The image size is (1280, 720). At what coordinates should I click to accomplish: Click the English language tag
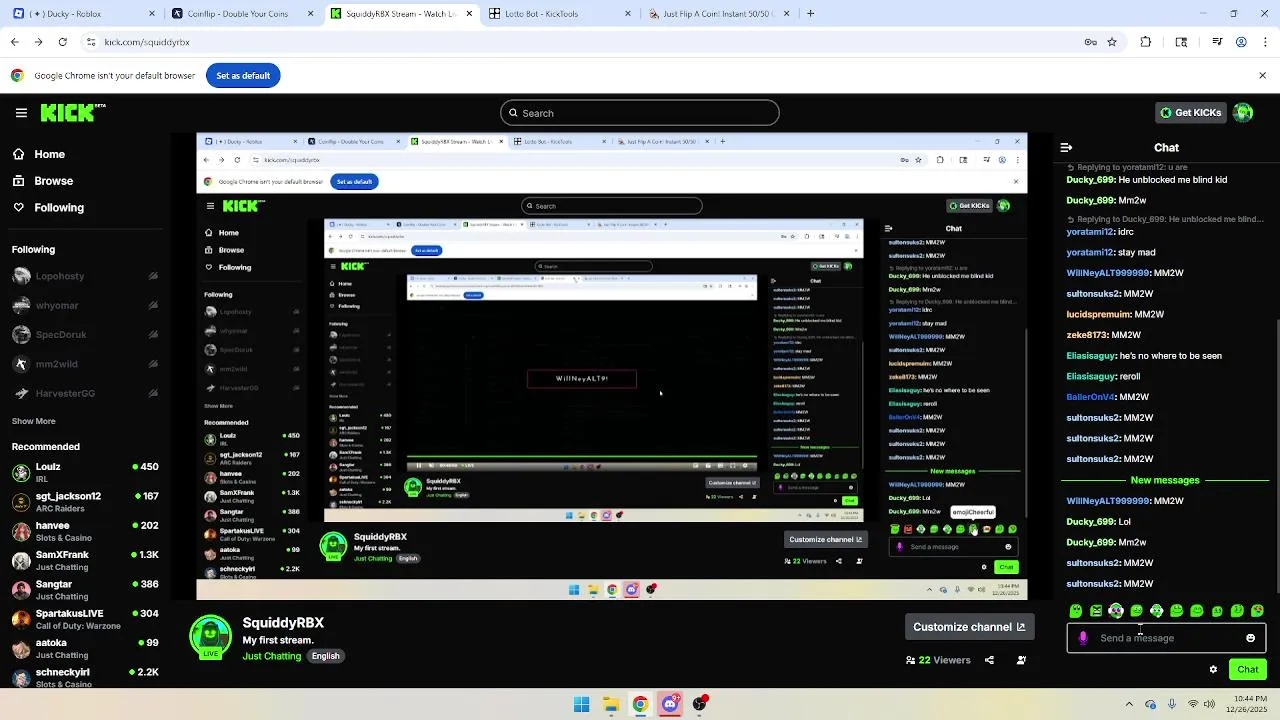325,656
